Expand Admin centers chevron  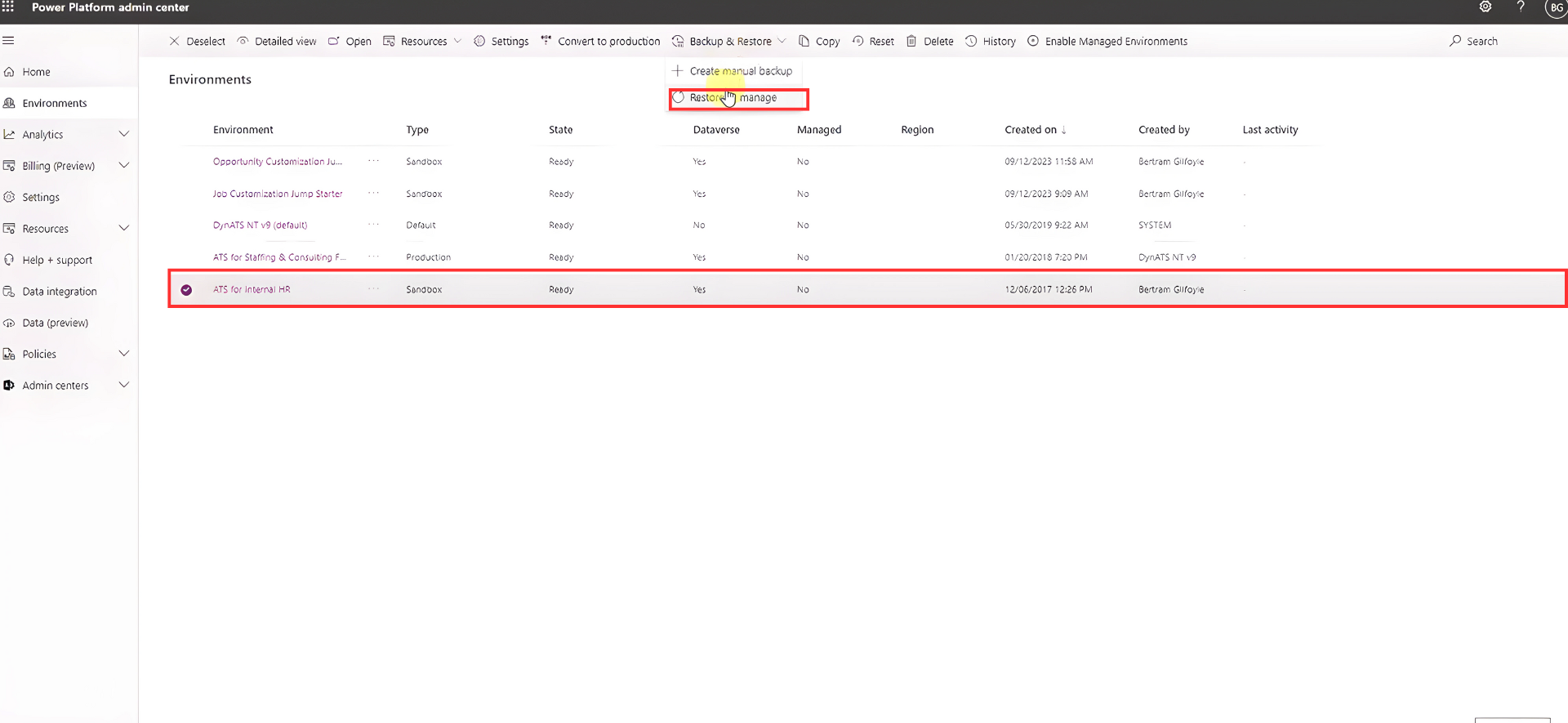click(x=124, y=385)
